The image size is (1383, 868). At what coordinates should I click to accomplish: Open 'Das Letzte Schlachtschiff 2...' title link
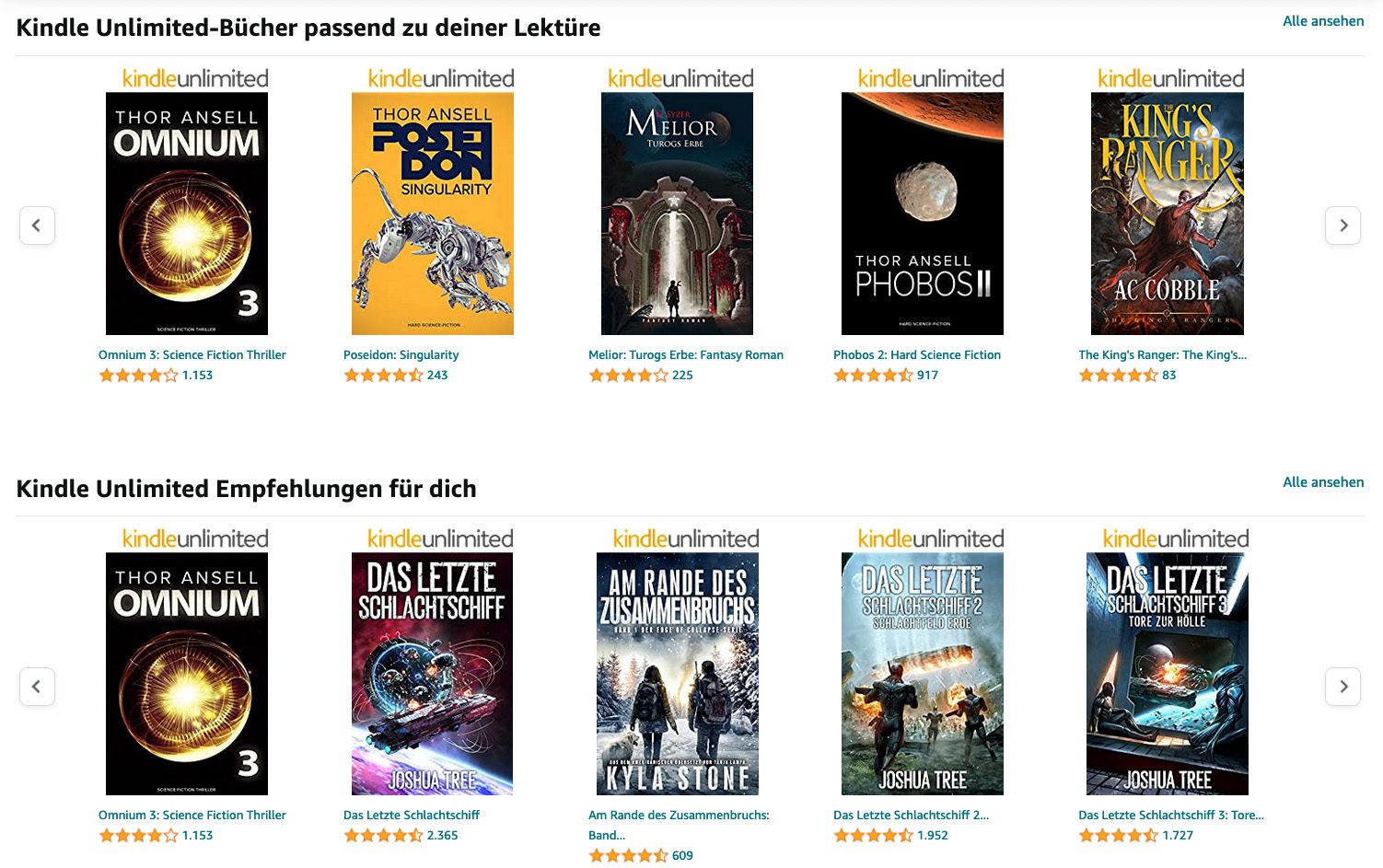click(911, 816)
